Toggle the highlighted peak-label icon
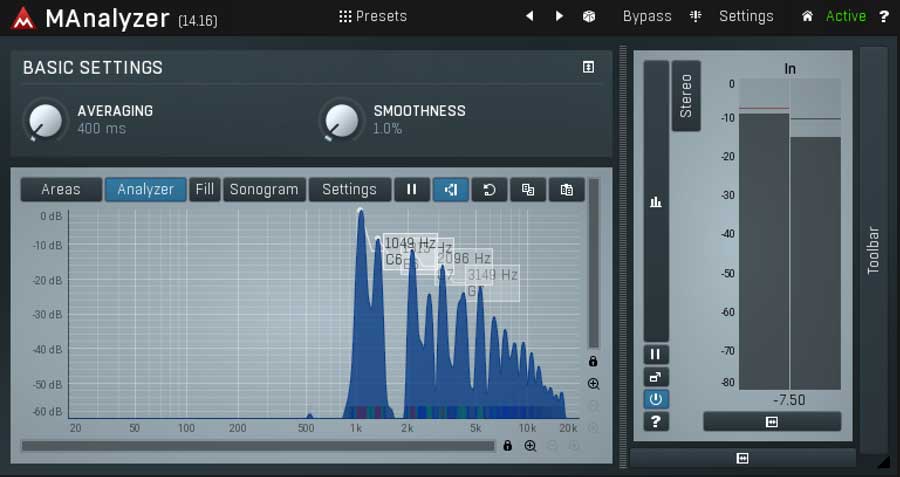This screenshot has height=477, width=900. point(451,189)
